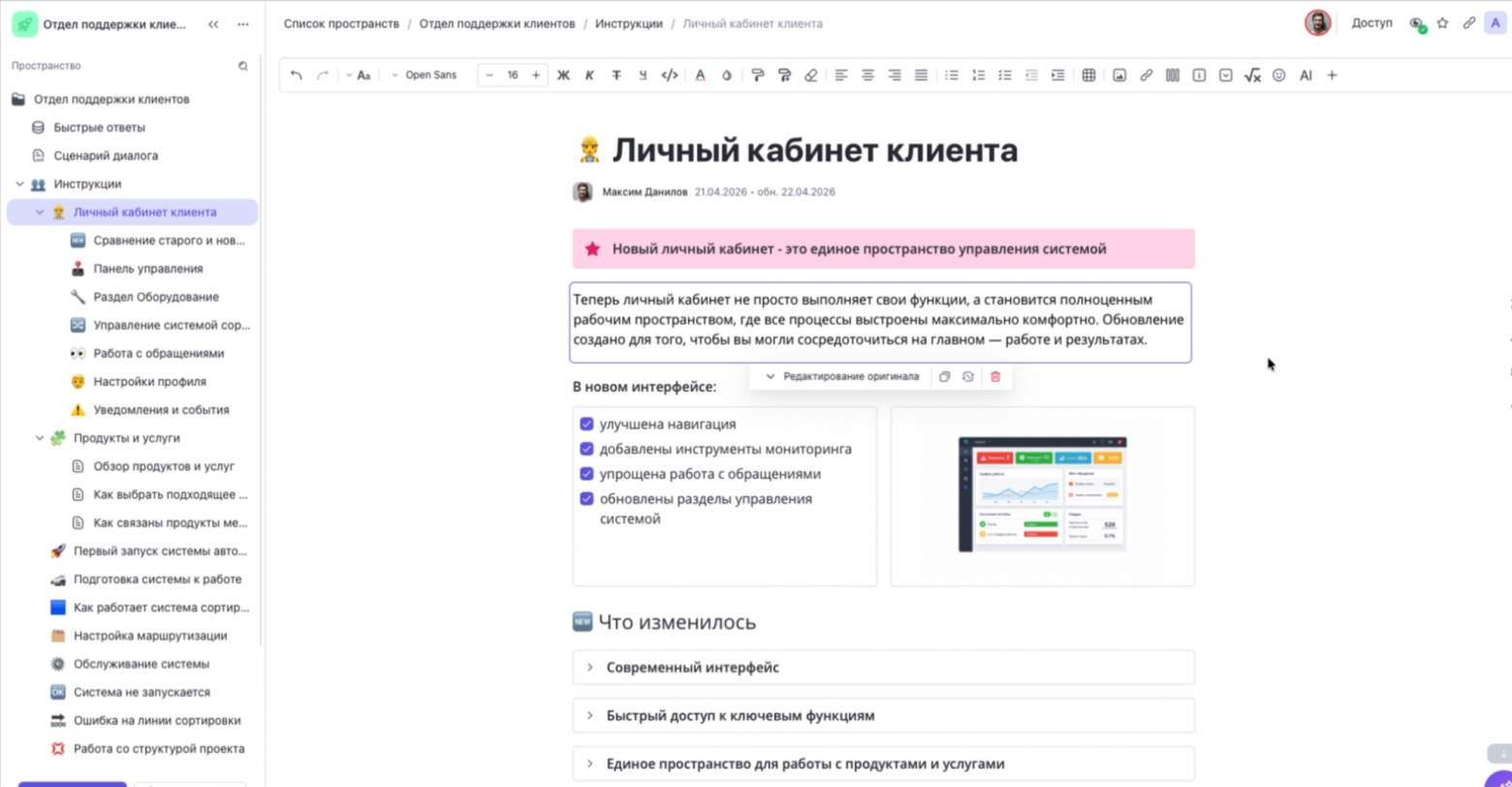The width and height of the screenshot is (1512, 787).
Task: Open text color picker (A)
Action: tap(700, 75)
